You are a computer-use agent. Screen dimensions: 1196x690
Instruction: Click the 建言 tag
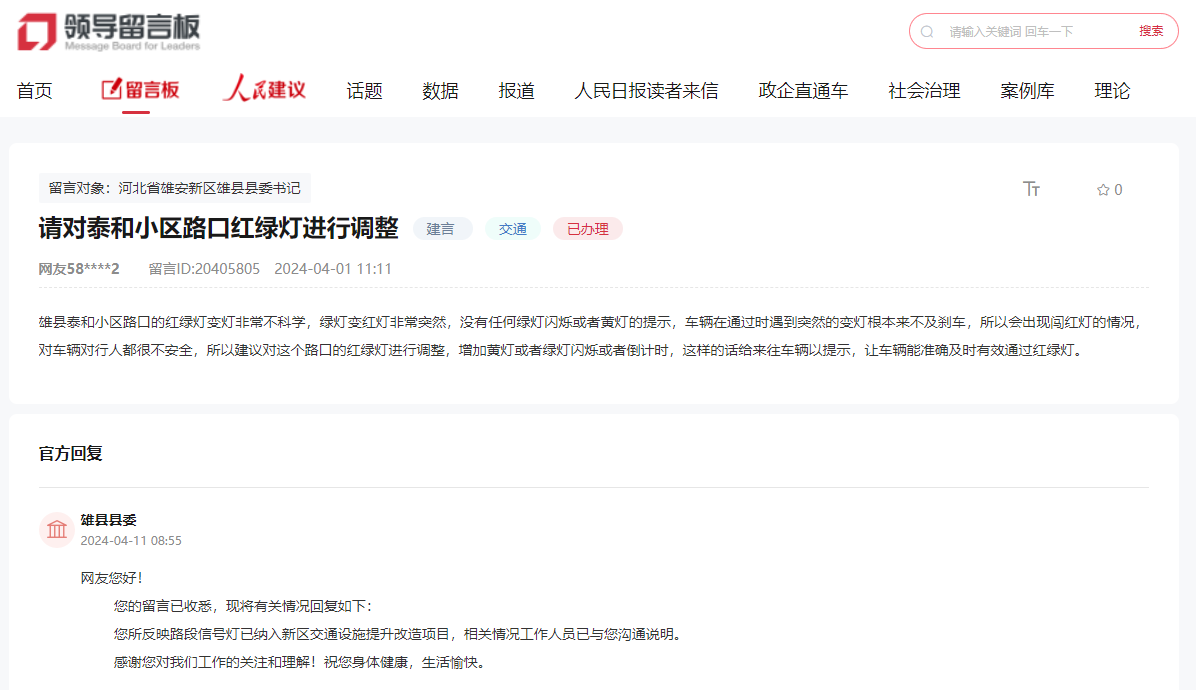(x=442, y=229)
